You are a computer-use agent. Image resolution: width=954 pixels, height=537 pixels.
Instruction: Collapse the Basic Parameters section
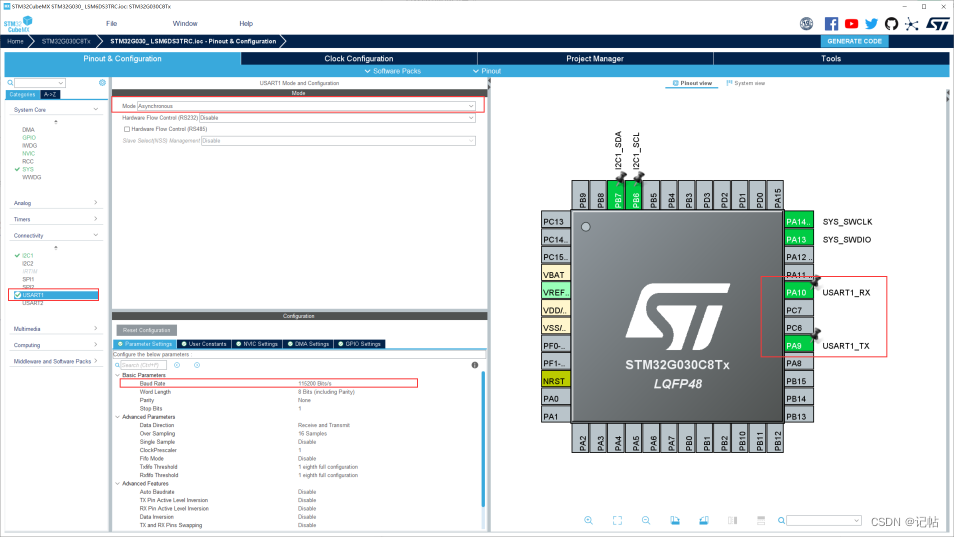pyautogui.click(x=116, y=375)
